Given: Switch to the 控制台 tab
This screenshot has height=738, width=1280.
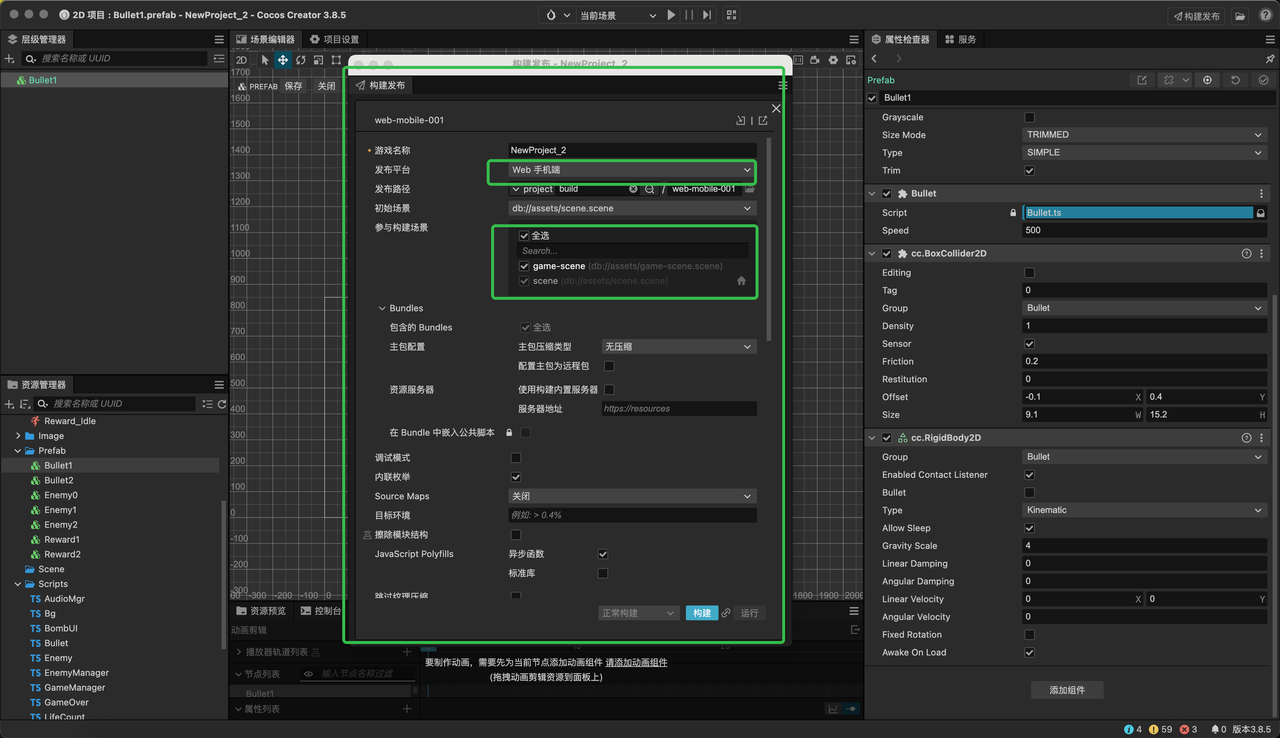Looking at the screenshot, I should 321,611.
